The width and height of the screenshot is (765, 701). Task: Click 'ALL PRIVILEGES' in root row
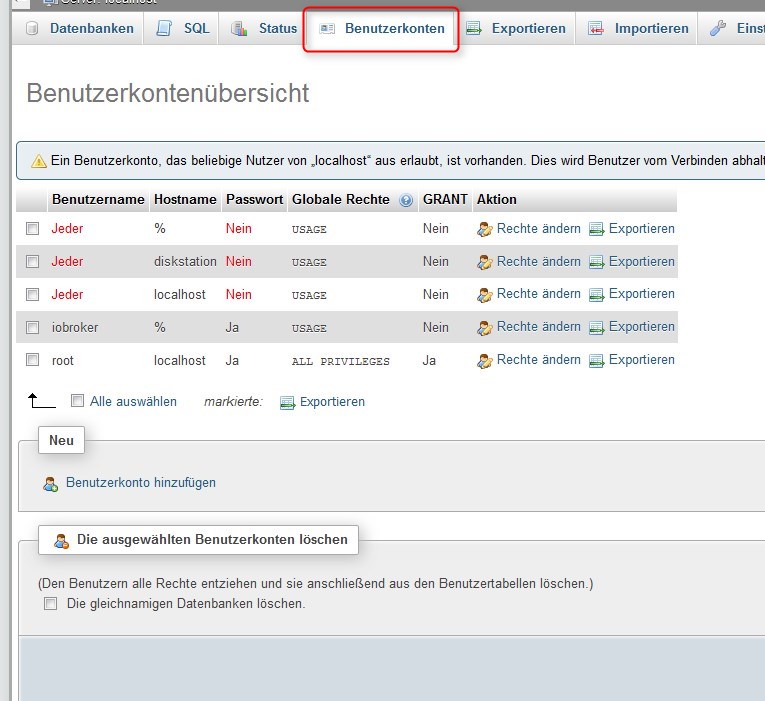(341, 361)
